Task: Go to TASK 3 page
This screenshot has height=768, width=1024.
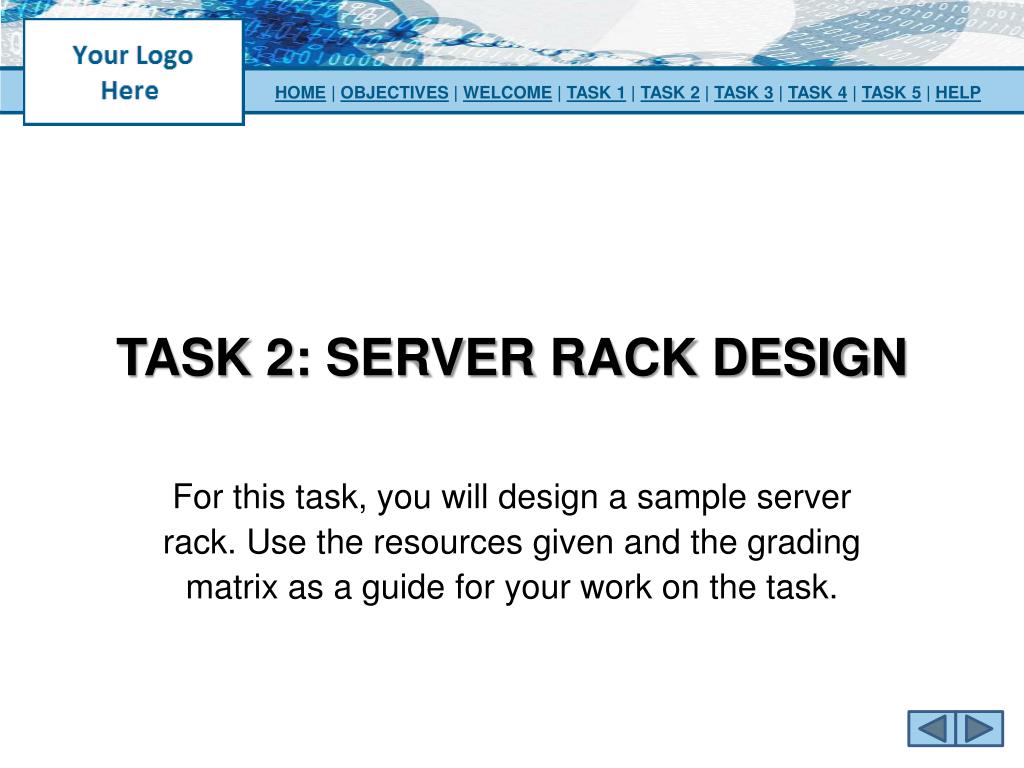Action: [x=743, y=93]
